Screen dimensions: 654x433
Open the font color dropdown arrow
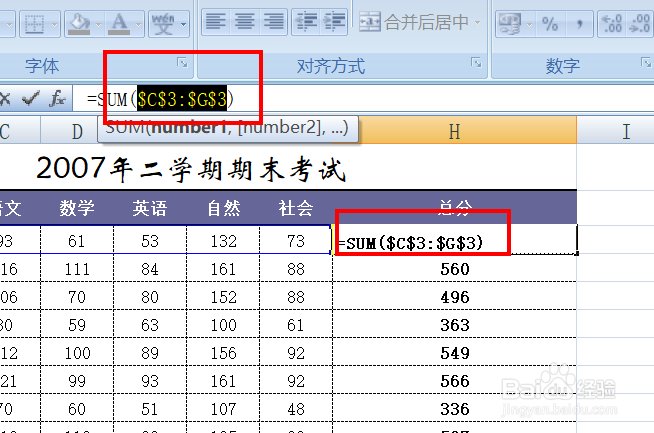click(x=138, y=25)
